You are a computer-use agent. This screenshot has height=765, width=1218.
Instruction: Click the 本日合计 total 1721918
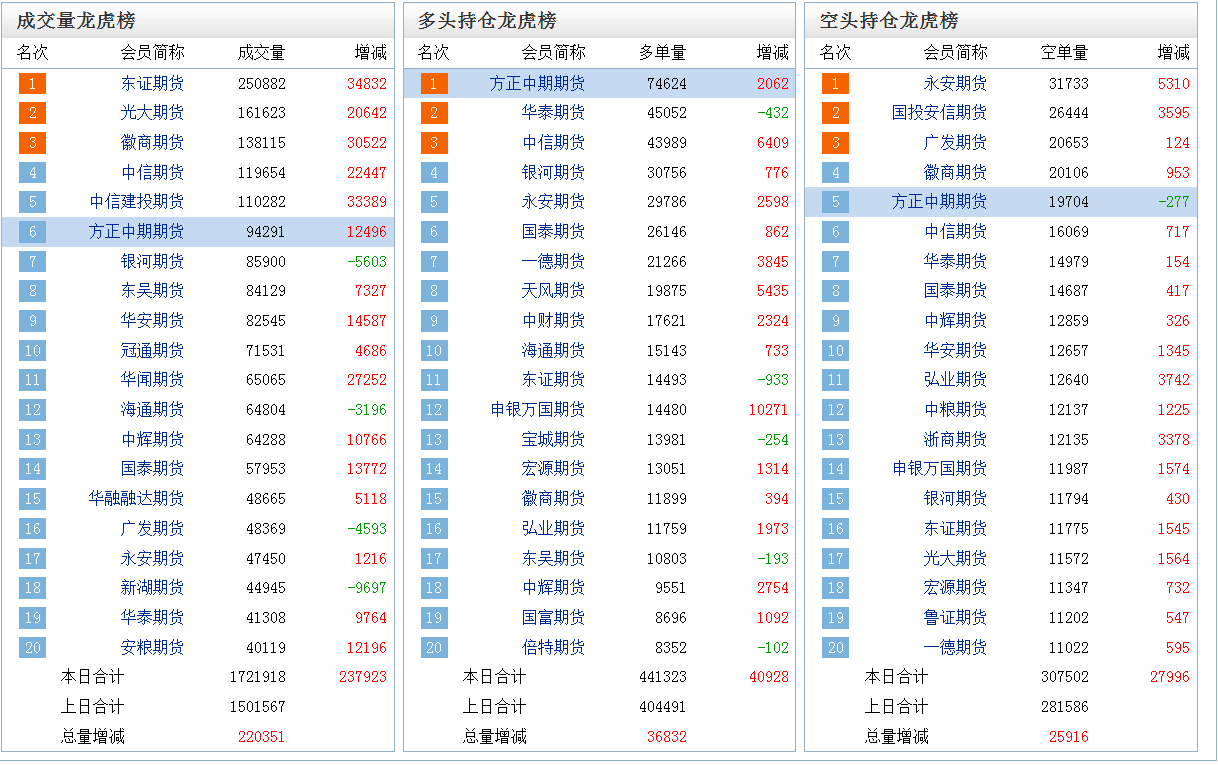258,677
